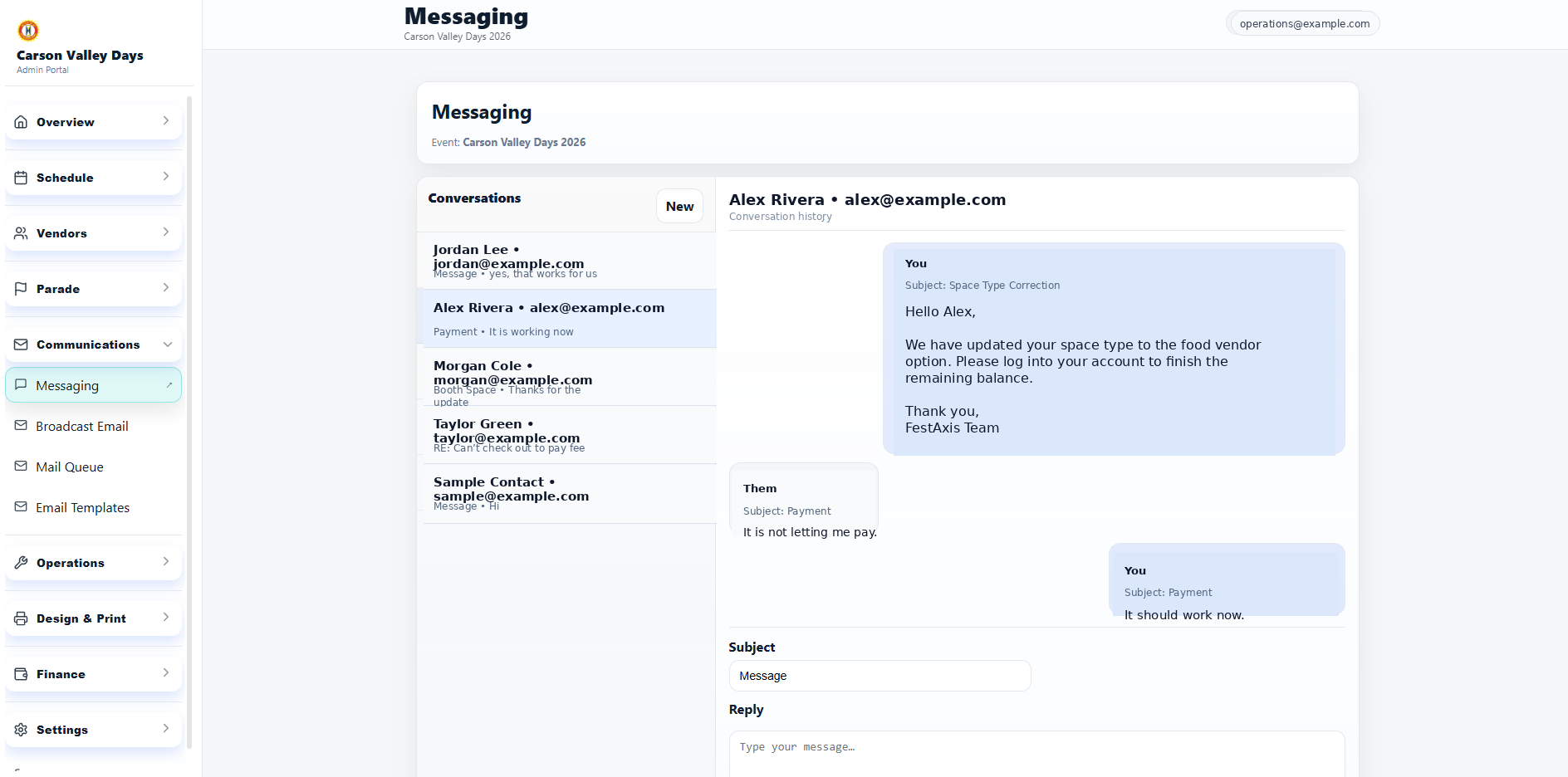Image resolution: width=1568 pixels, height=777 pixels.
Task: Click the Carson Valley Days logo icon
Action: [28, 31]
